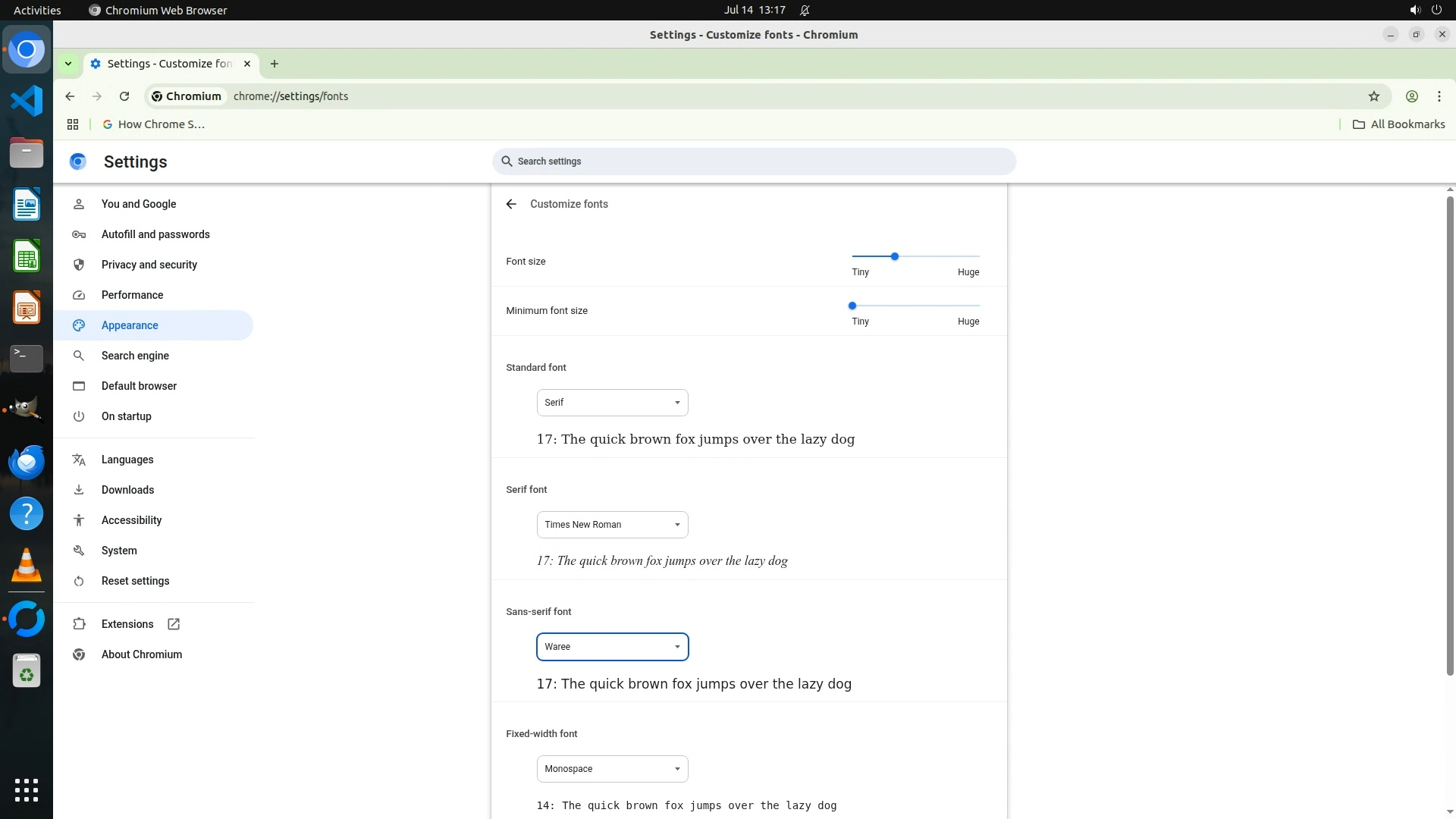Open a new tab with plus button
Screen dimensions: 1456x819
275,64
